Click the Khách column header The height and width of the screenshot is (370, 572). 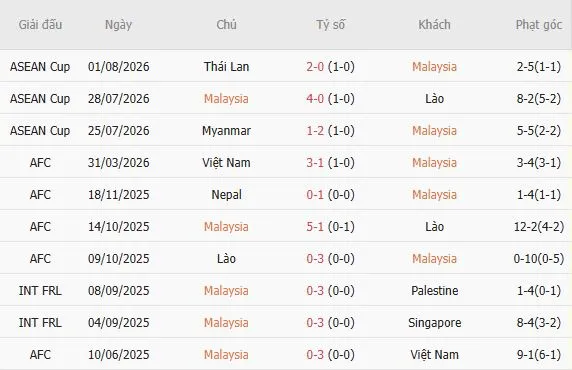pos(434,24)
